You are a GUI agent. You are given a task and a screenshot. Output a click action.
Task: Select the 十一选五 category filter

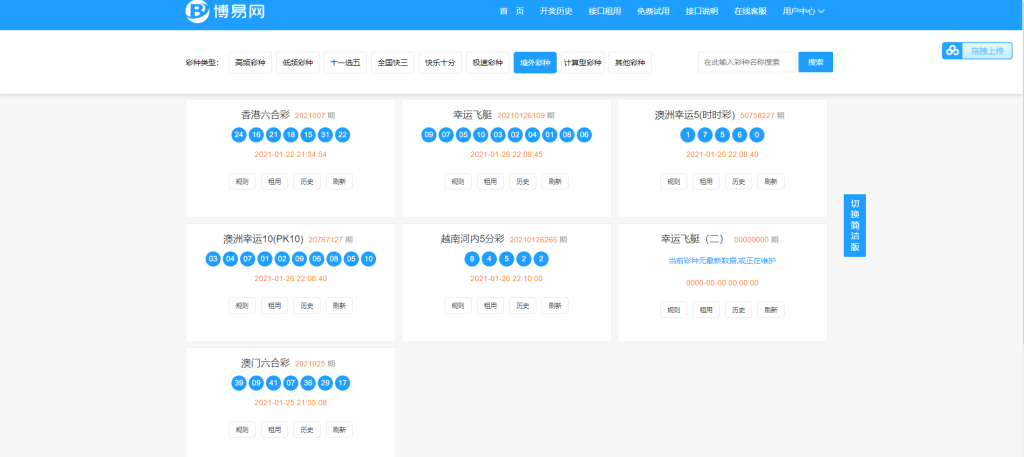345,63
